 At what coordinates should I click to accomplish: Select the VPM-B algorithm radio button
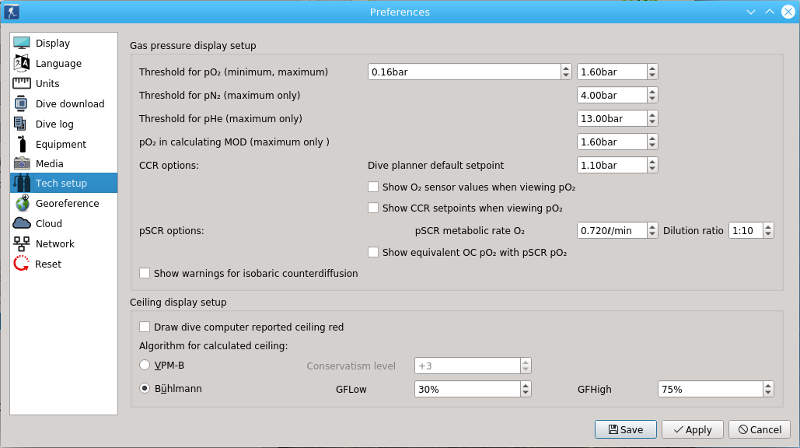pos(146,365)
